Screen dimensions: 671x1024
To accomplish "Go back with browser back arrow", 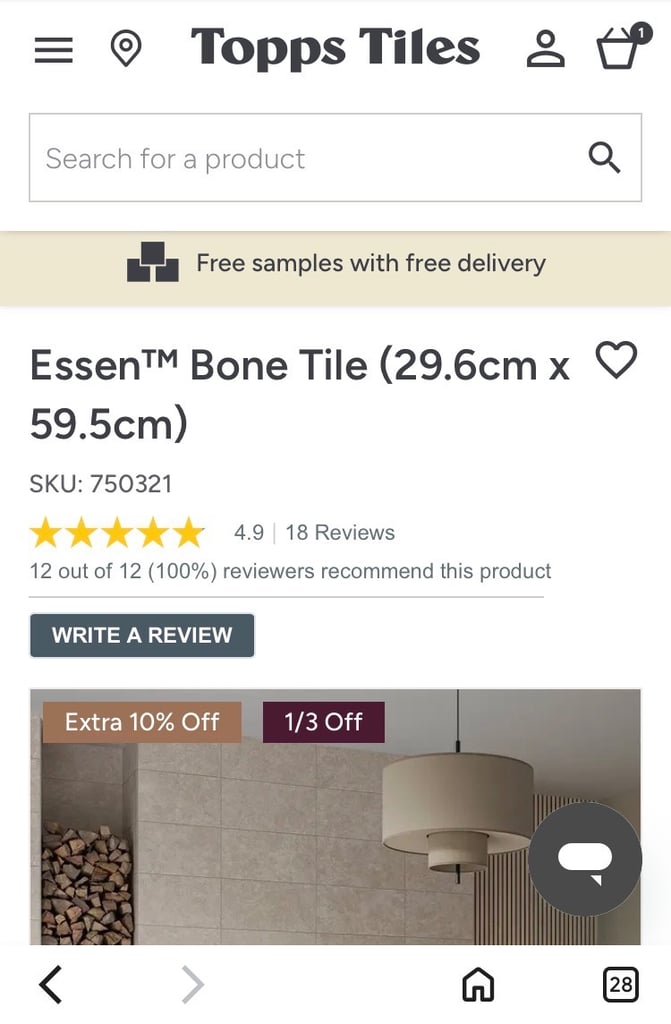I will [x=50, y=986].
